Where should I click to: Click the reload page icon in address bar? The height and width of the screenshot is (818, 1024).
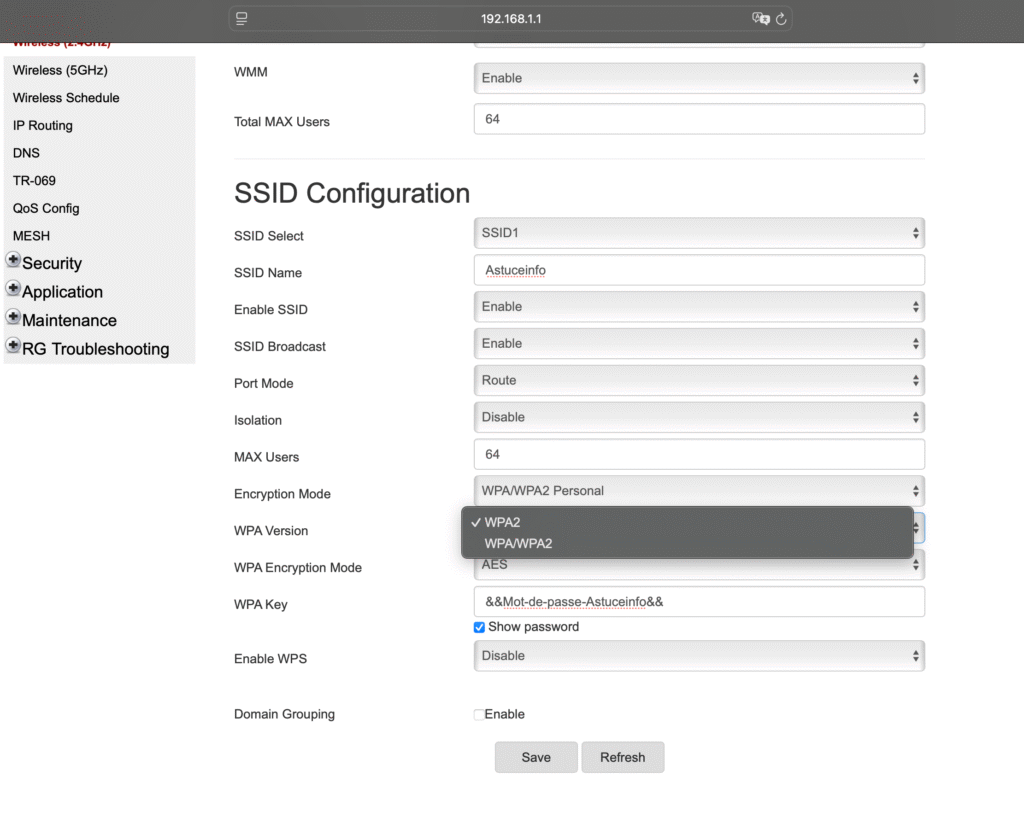pyautogui.click(x=781, y=19)
